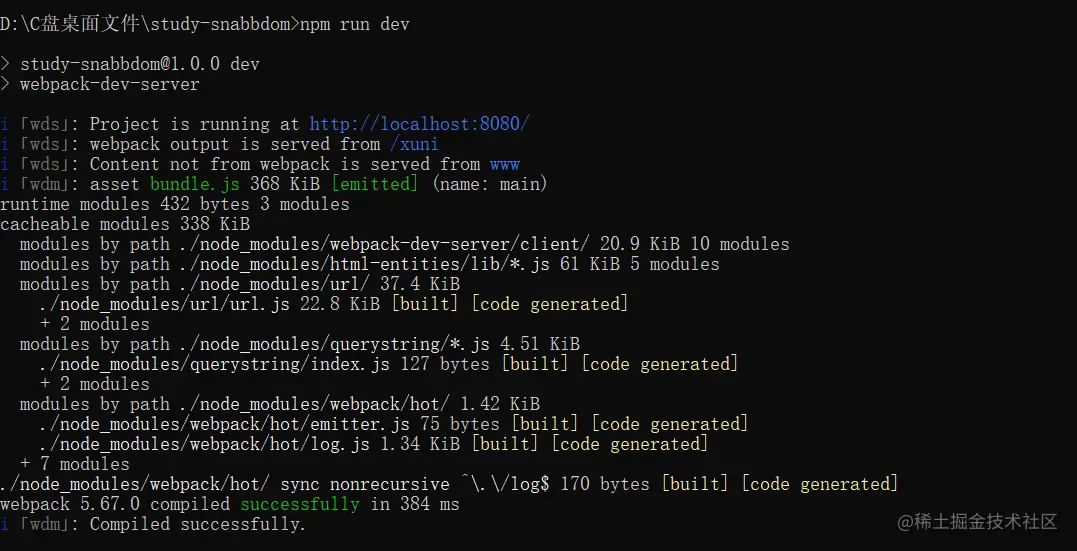The height and width of the screenshot is (551, 1077).
Task: Click the info icon on the asset bundle.js line
Action: pyautogui.click(x=5, y=184)
